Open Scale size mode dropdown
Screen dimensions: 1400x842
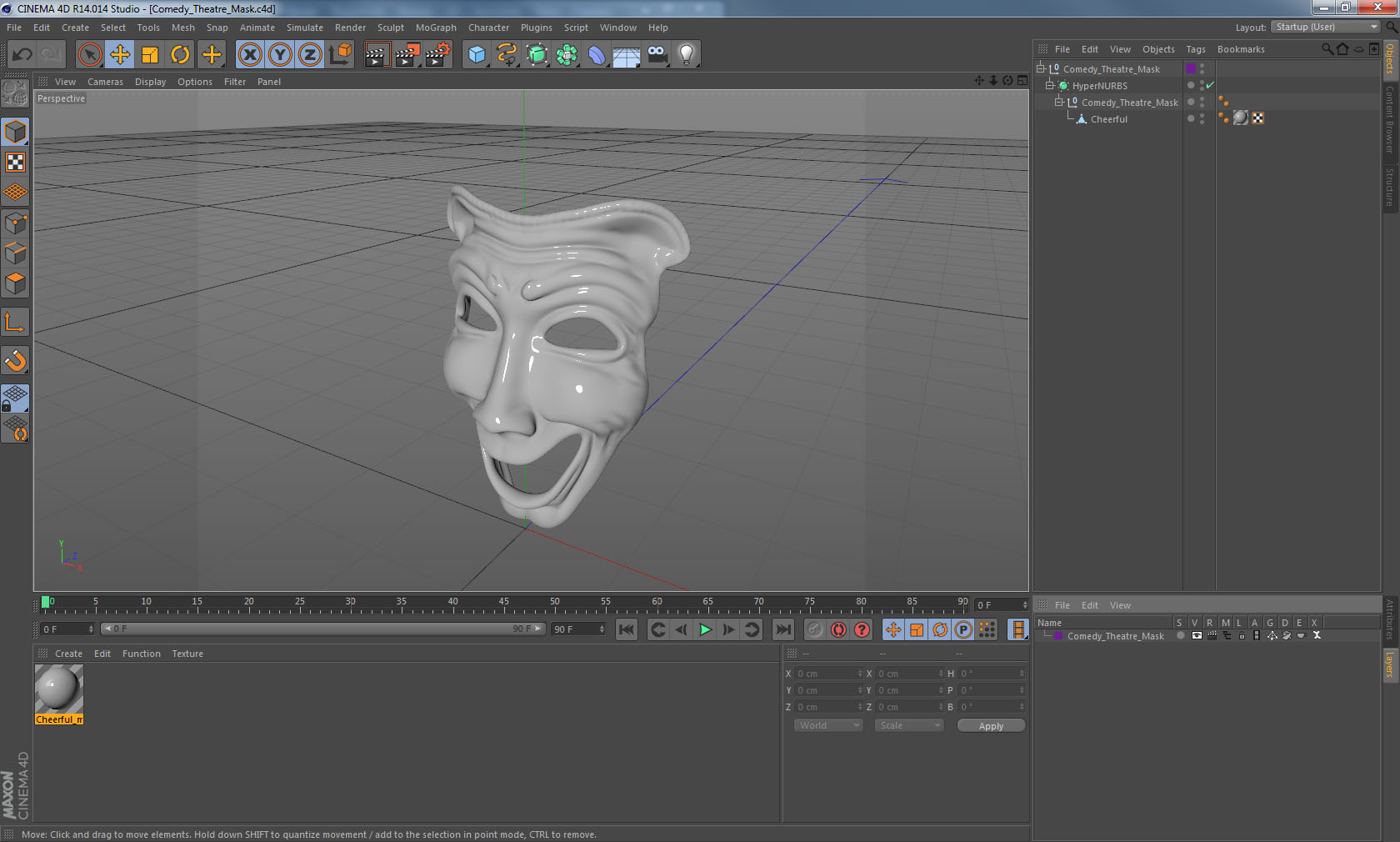(x=908, y=725)
